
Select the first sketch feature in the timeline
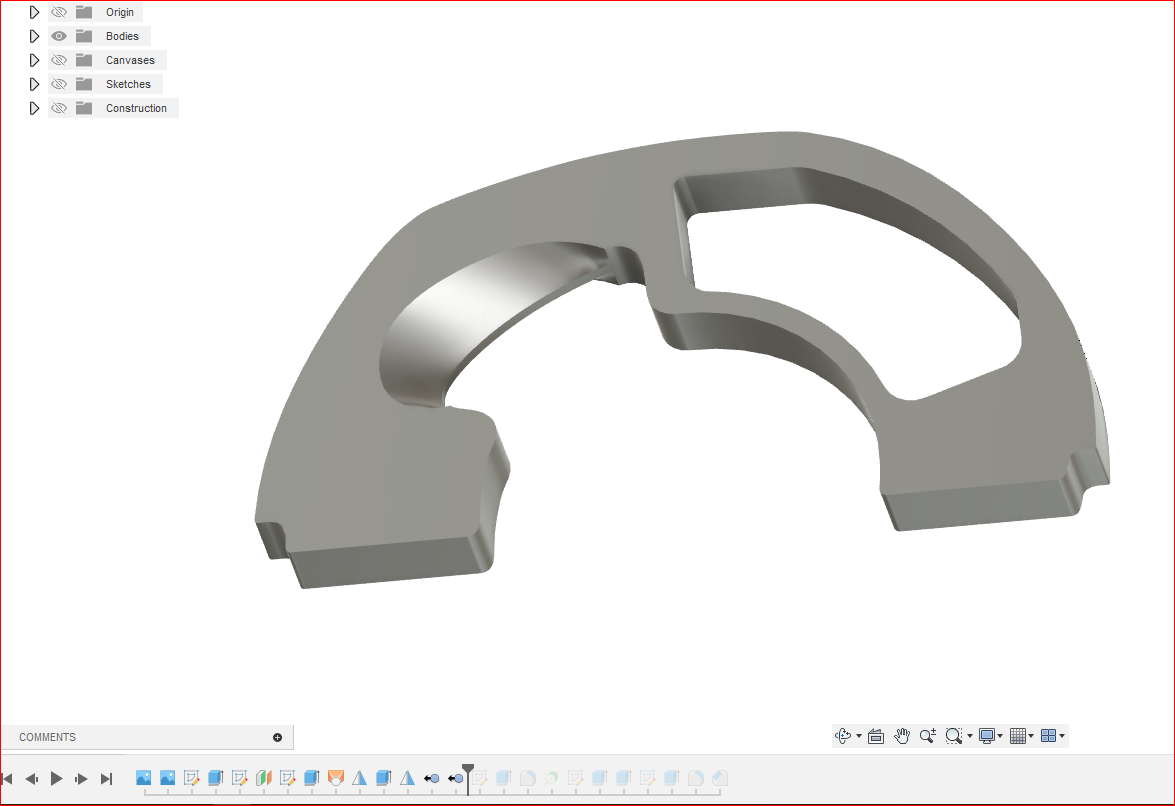click(x=190, y=777)
